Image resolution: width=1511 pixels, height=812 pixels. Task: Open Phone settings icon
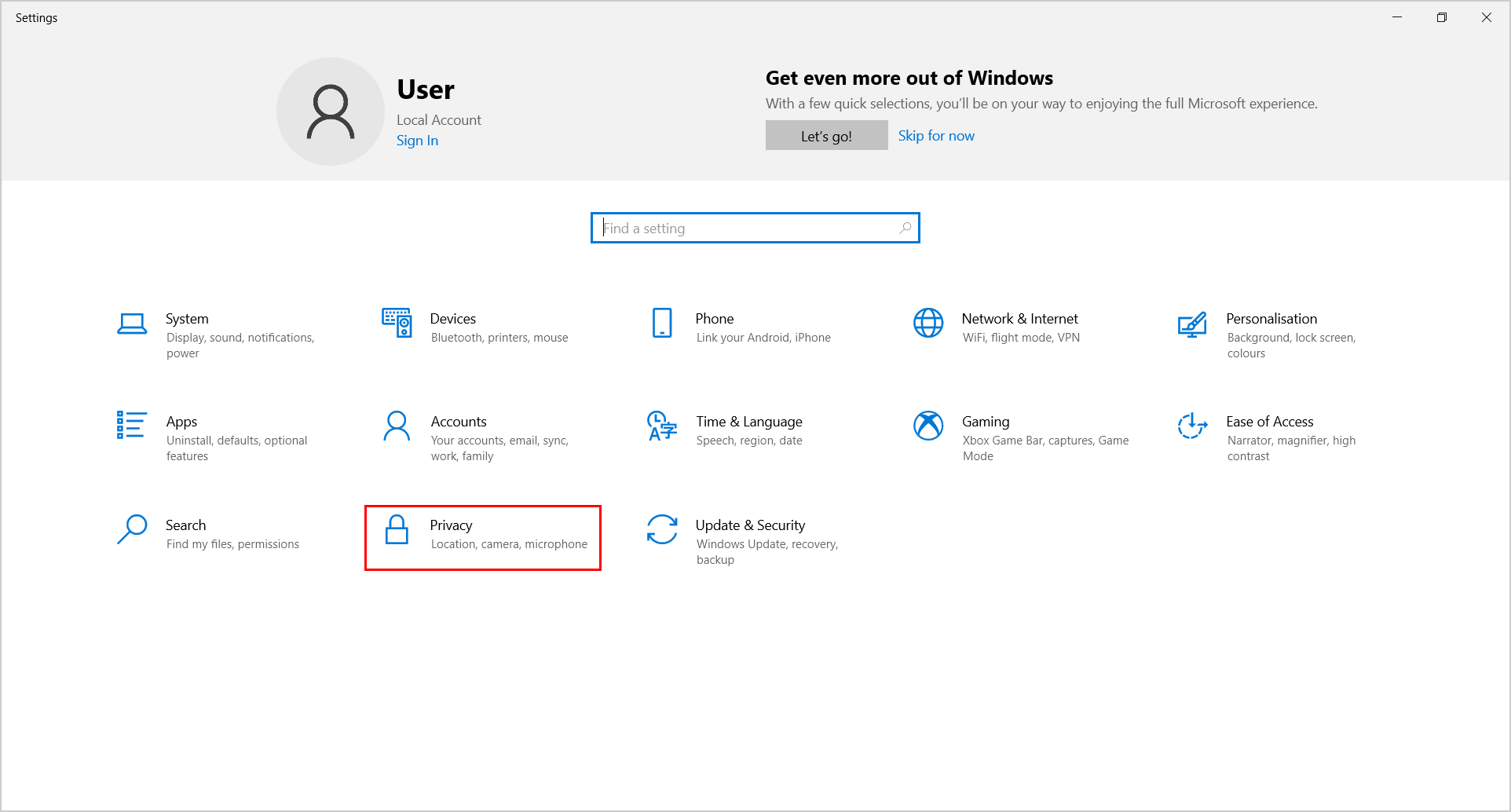[x=662, y=323]
